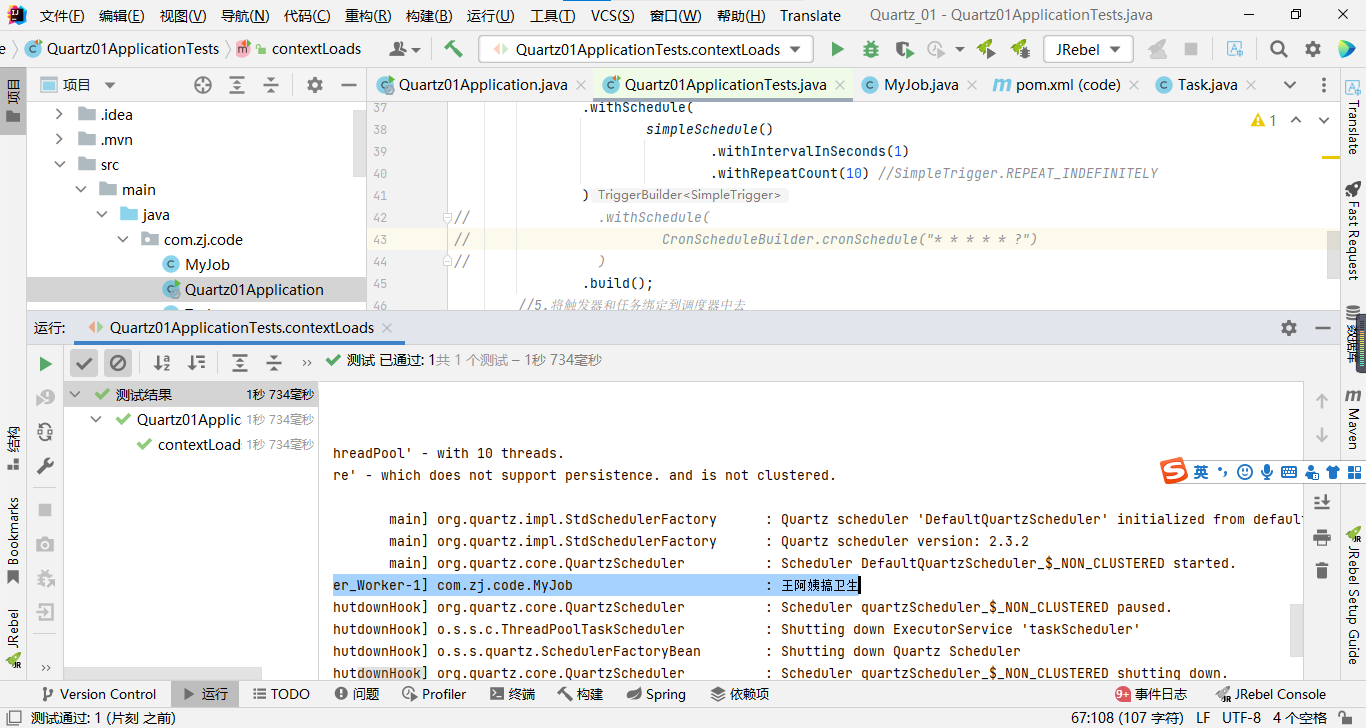1366x728 pixels.
Task: Collapse the src folder
Action: tap(59, 164)
